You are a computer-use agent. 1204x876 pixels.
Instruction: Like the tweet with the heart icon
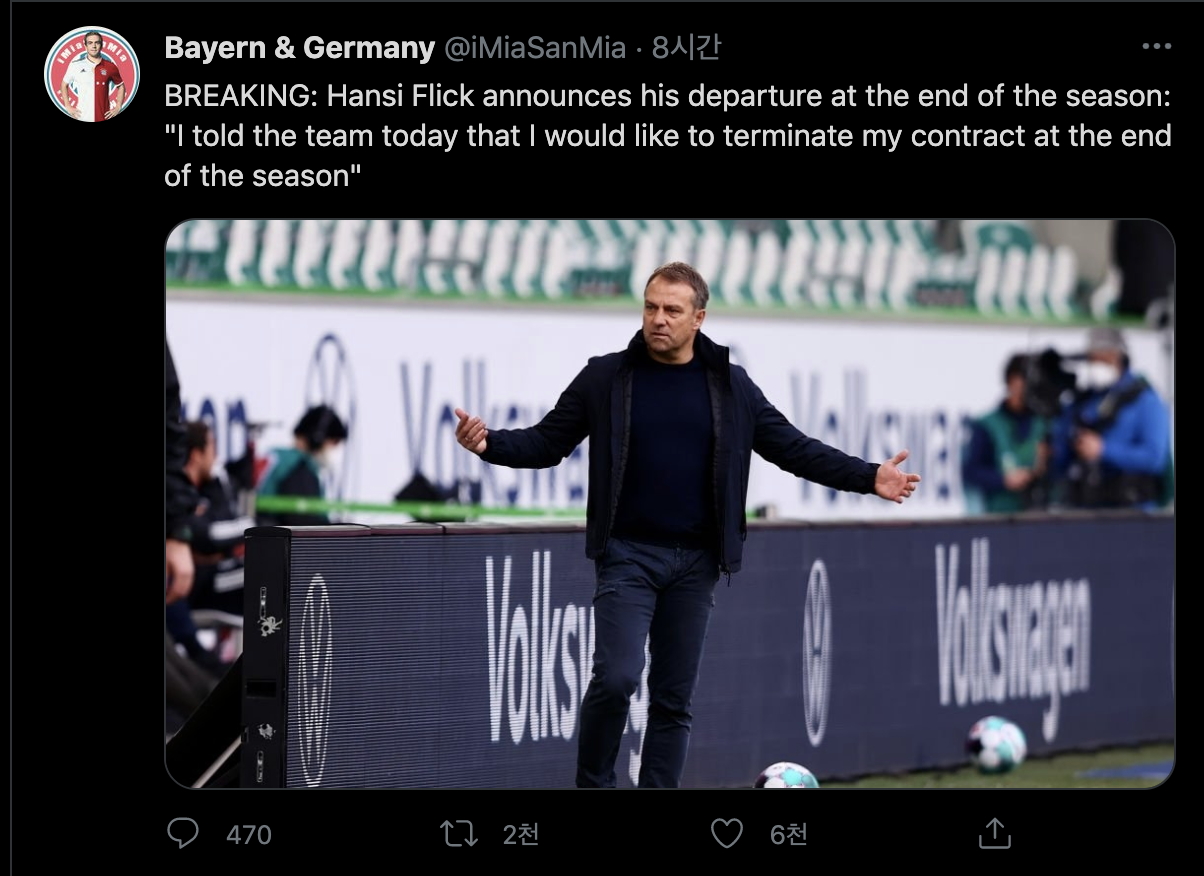[727, 833]
